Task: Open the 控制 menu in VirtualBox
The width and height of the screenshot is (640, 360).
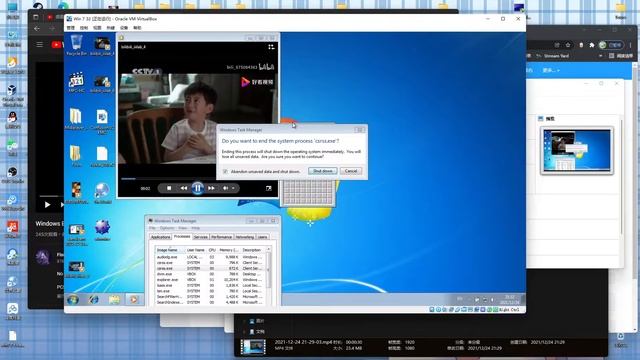Action: (x=84, y=28)
